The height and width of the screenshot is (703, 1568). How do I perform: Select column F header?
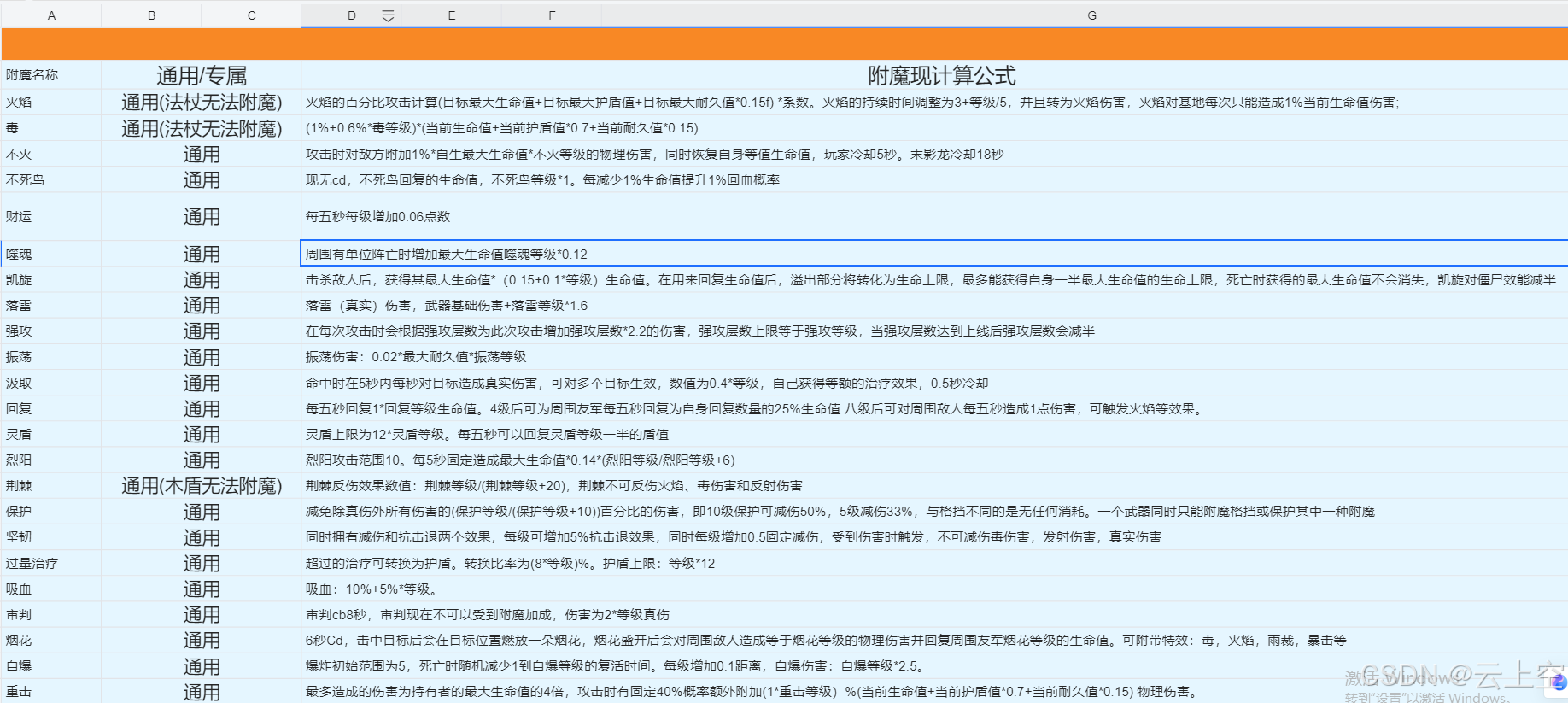(x=551, y=15)
